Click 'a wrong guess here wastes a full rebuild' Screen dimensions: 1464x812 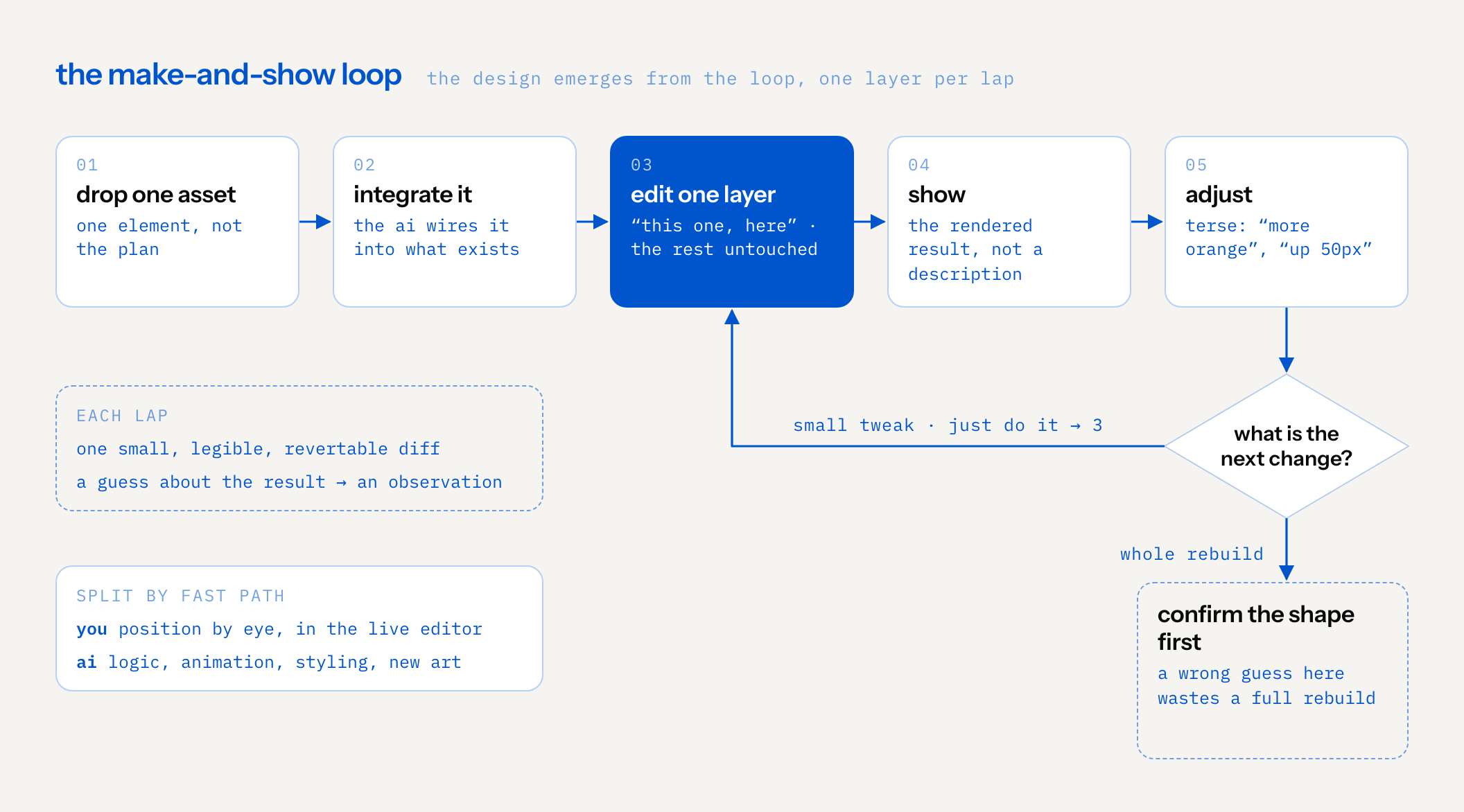[x=1266, y=686]
